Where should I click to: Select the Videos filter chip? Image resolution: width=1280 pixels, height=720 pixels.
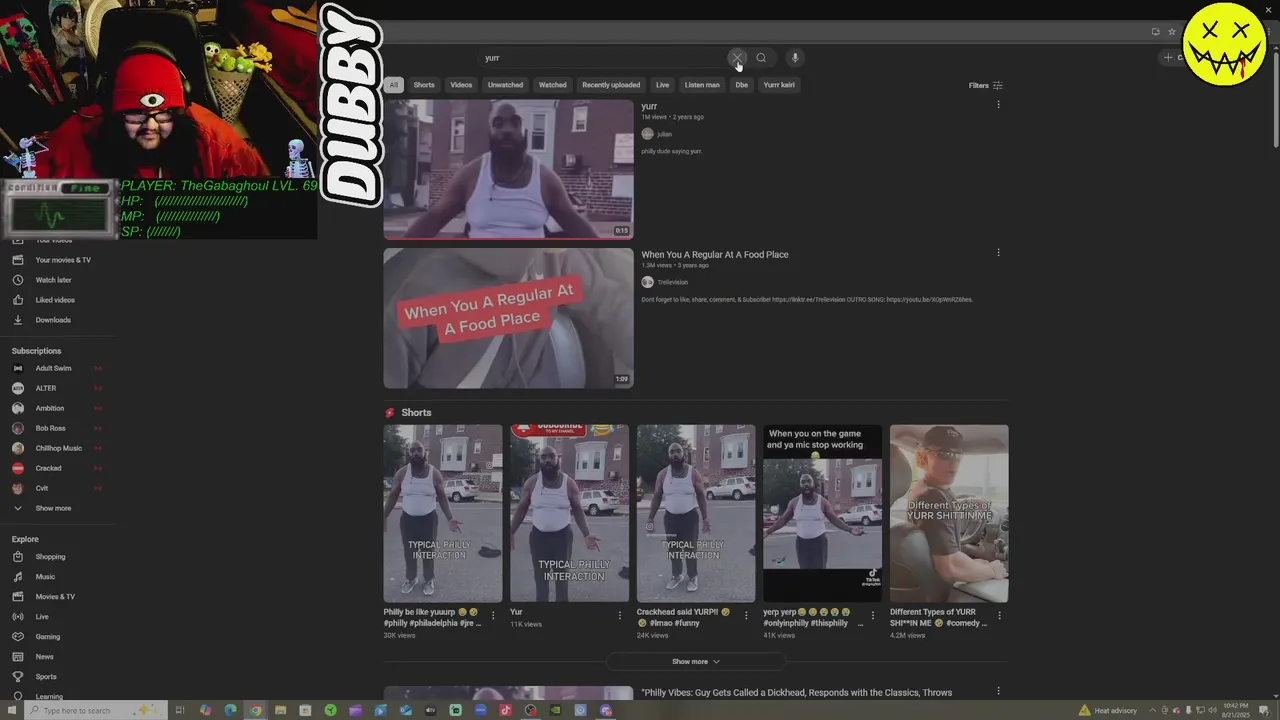461,85
